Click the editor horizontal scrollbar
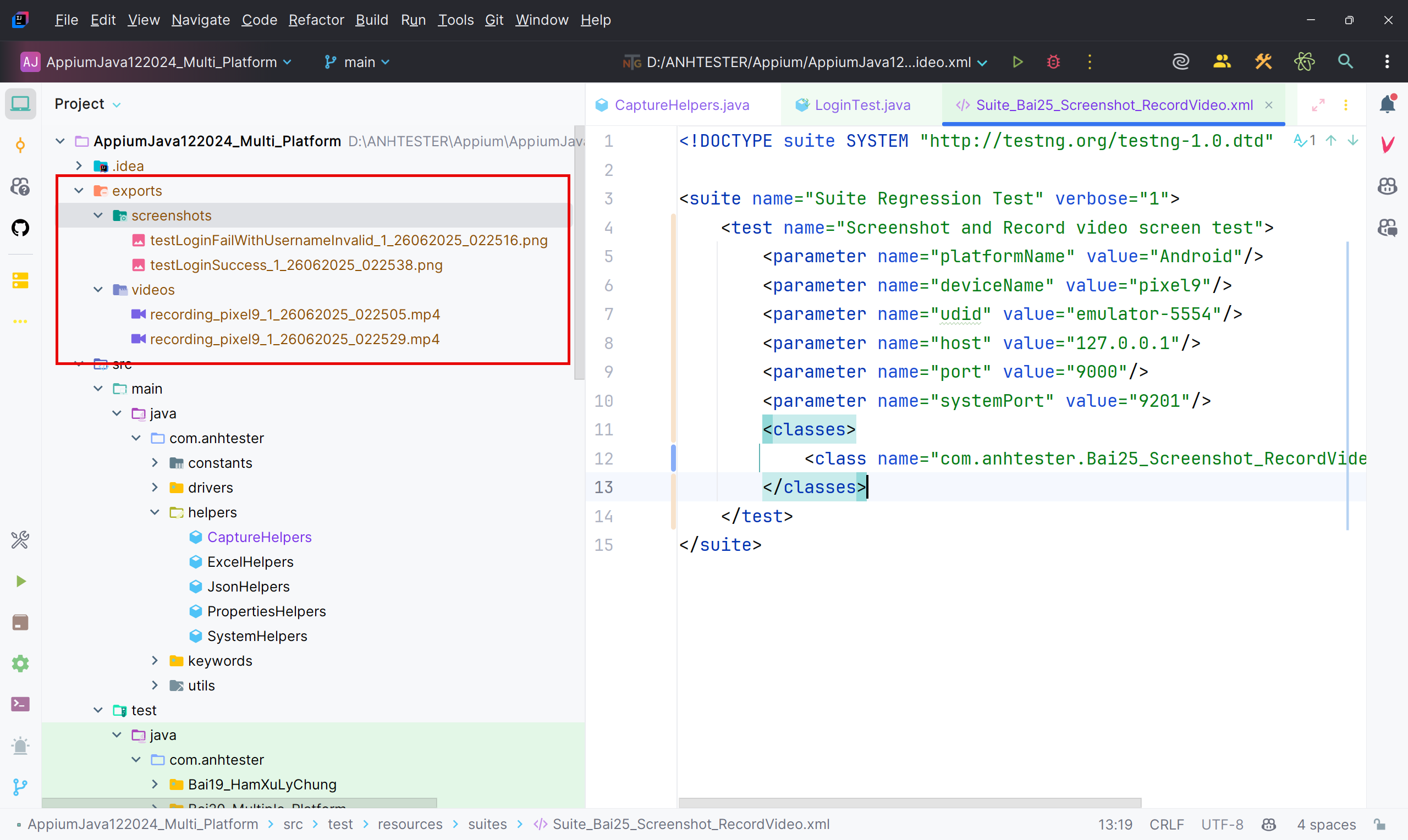The image size is (1408, 840). tap(909, 803)
